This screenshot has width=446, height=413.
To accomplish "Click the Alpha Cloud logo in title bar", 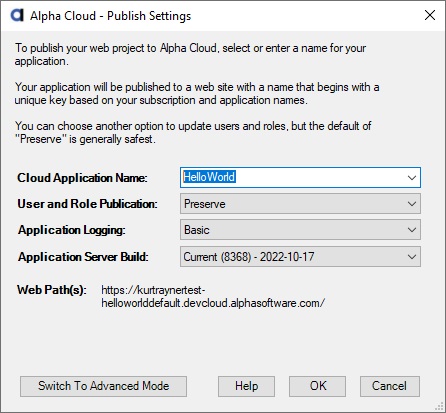I will point(17,15).
